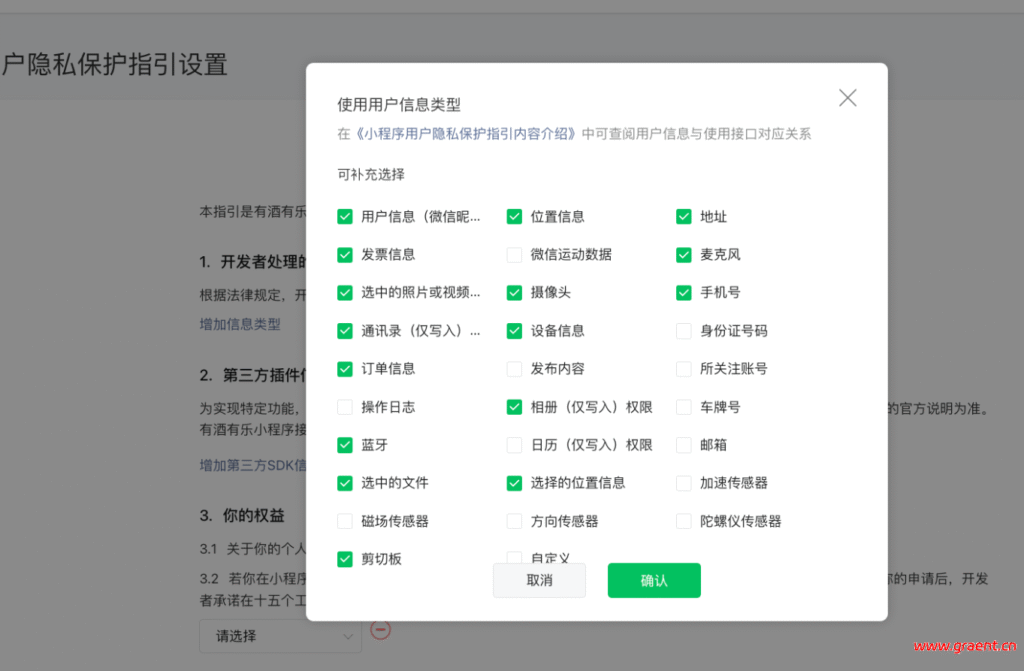Click the 取消 button
The height and width of the screenshot is (671, 1024).
pyautogui.click(x=539, y=580)
